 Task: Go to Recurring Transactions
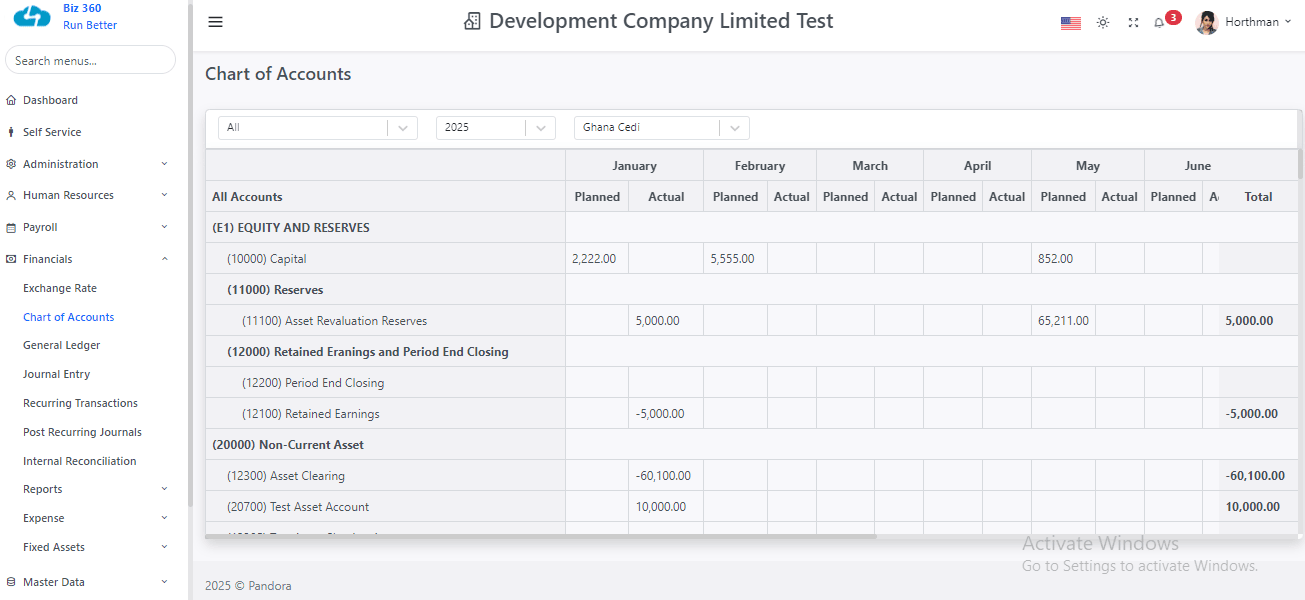tap(81, 403)
